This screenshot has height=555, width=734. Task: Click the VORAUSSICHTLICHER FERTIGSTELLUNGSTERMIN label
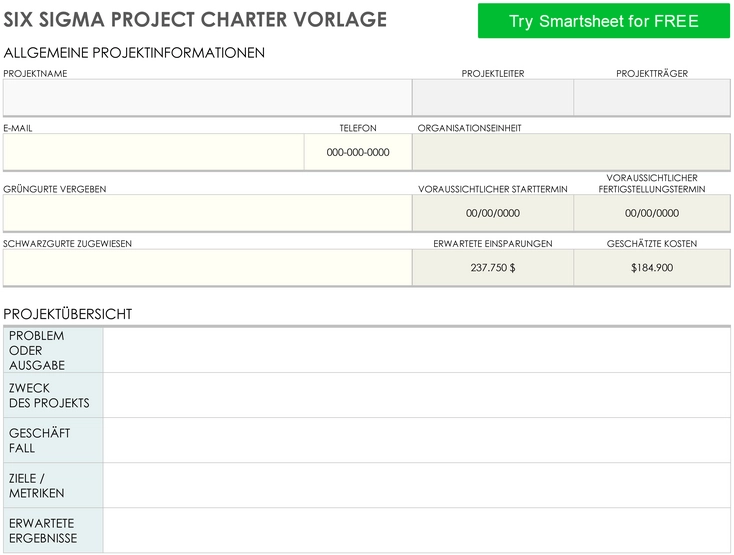click(x=652, y=183)
